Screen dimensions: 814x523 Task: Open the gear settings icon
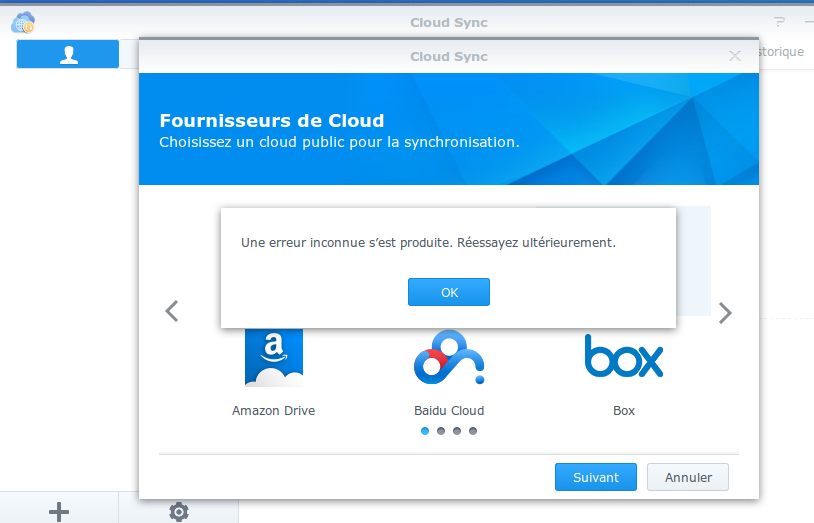pos(179,512)
